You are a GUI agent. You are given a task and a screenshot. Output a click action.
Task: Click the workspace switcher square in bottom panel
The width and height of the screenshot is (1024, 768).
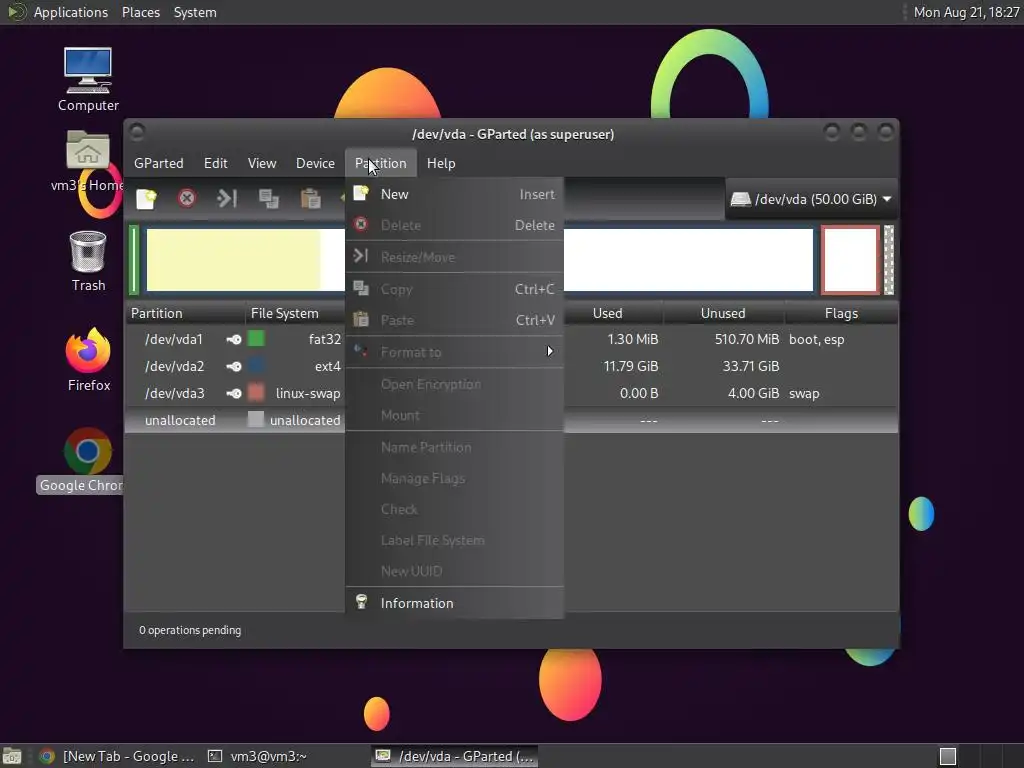pyautogui.click(x=948, y=756)
